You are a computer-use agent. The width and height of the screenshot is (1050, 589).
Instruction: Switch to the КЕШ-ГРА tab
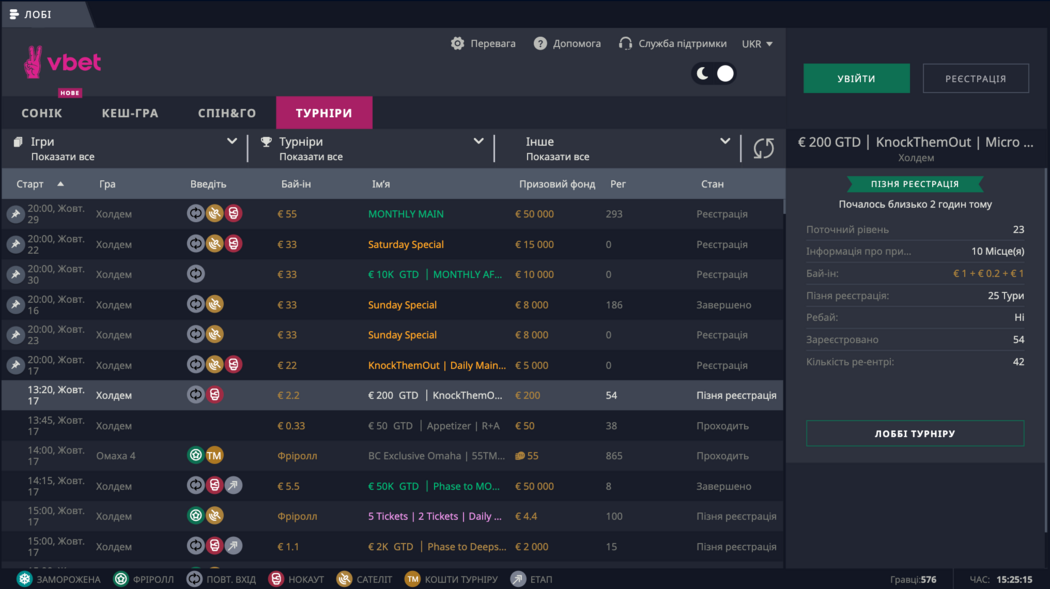130,113
